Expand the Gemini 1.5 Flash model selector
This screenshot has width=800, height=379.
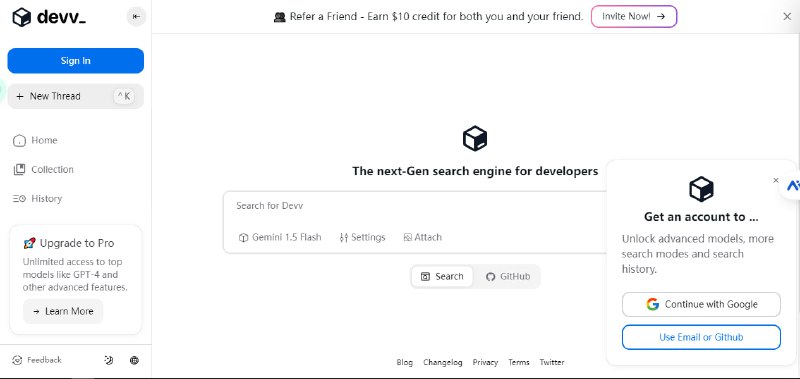(x=280, y=237)
